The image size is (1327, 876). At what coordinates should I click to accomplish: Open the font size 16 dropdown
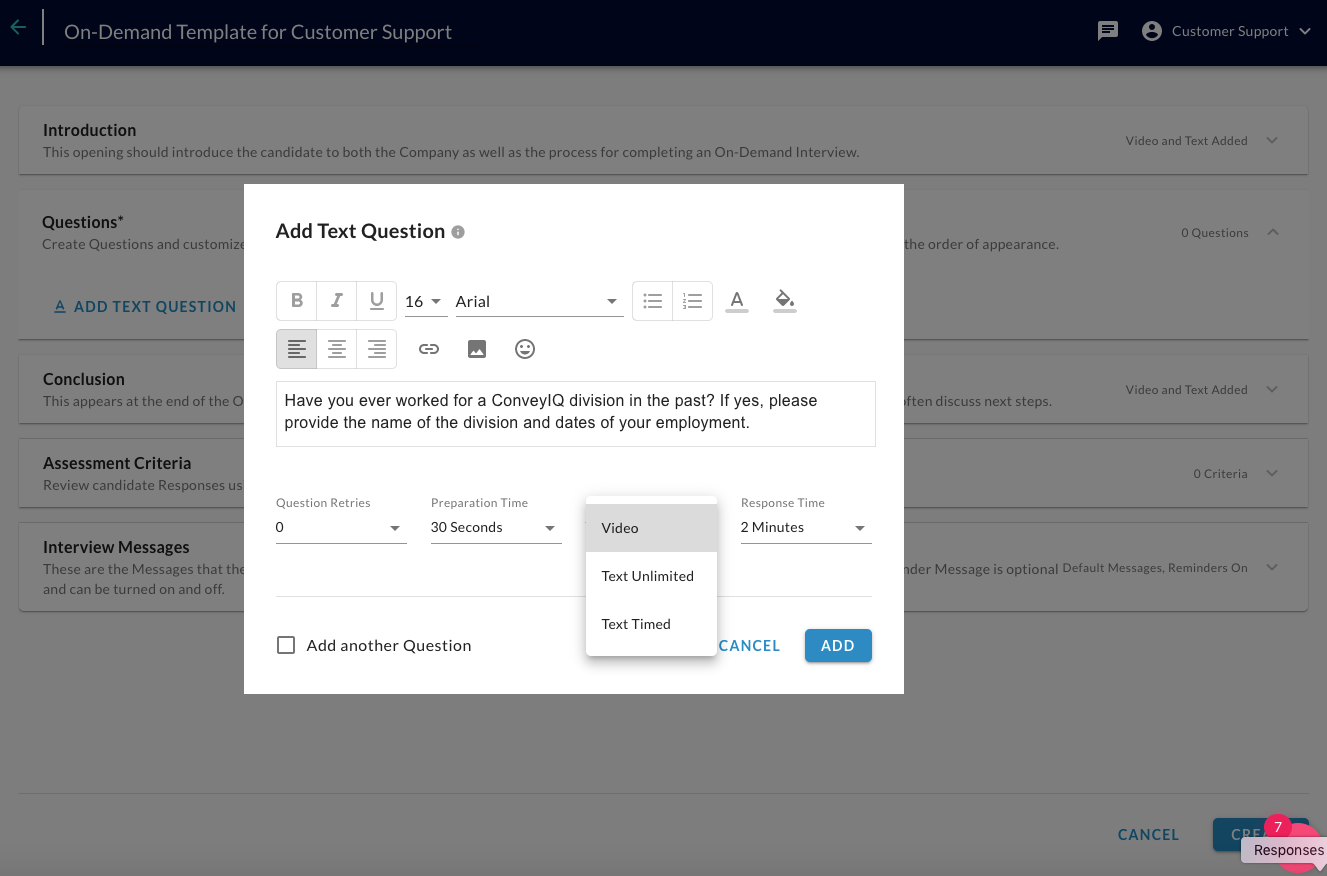click(425, 301)
